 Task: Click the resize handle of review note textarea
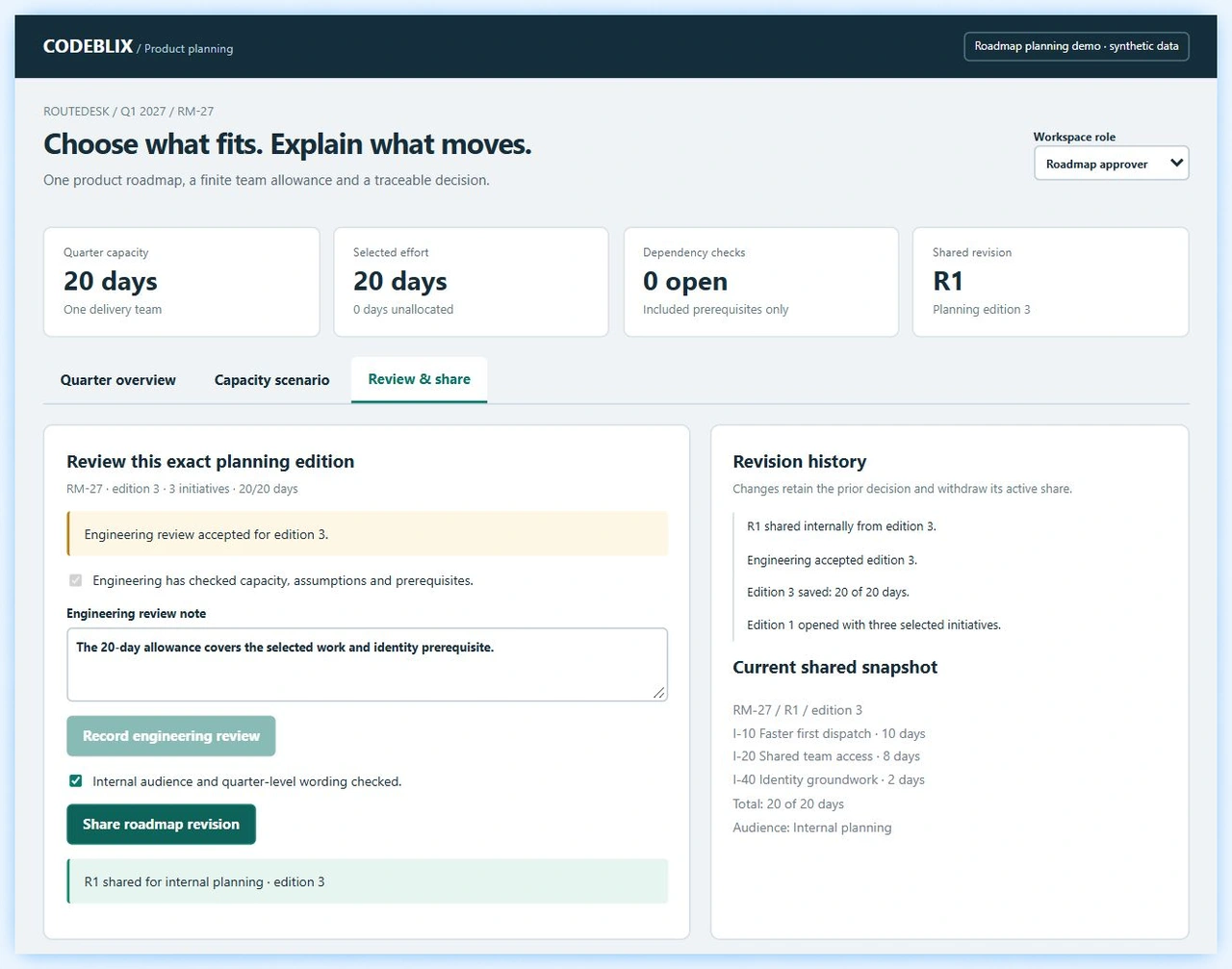tap(659, 693)
